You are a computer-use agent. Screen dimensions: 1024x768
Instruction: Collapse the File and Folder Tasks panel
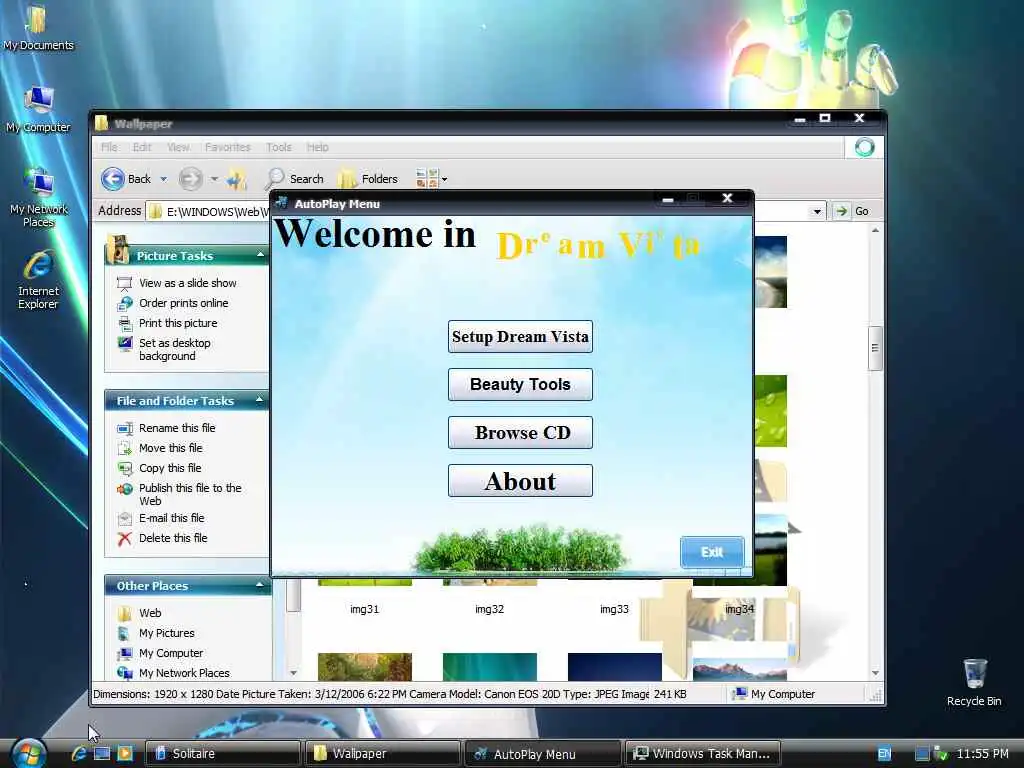[x=259, y=400]
